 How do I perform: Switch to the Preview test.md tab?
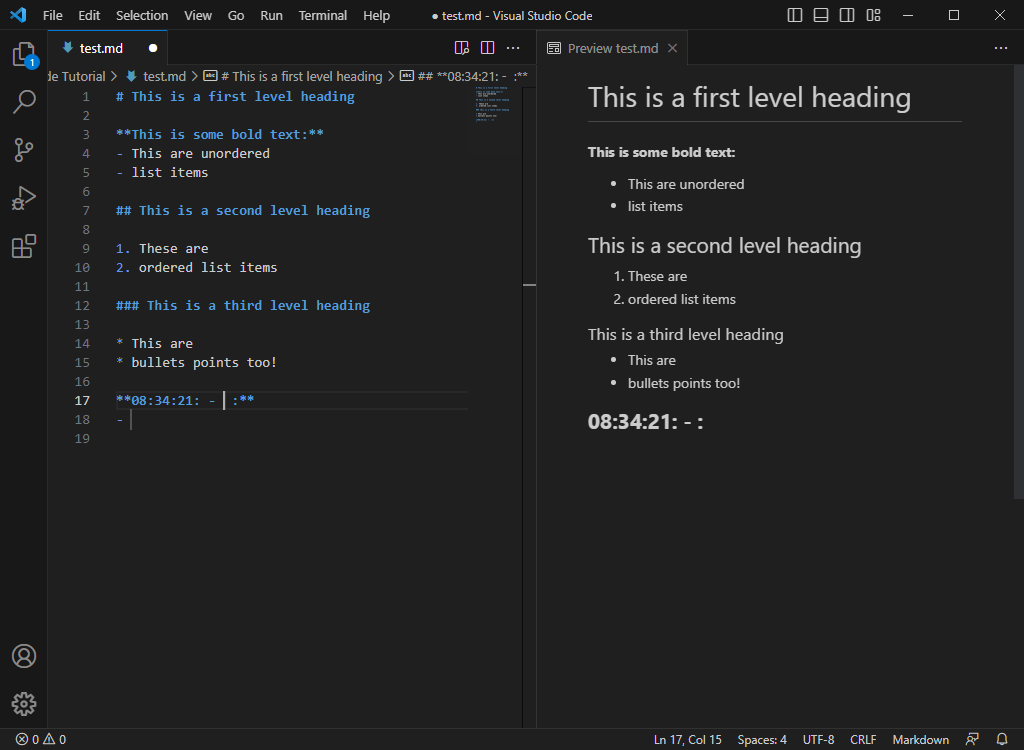pyautogui.click(x=614, y=47)
